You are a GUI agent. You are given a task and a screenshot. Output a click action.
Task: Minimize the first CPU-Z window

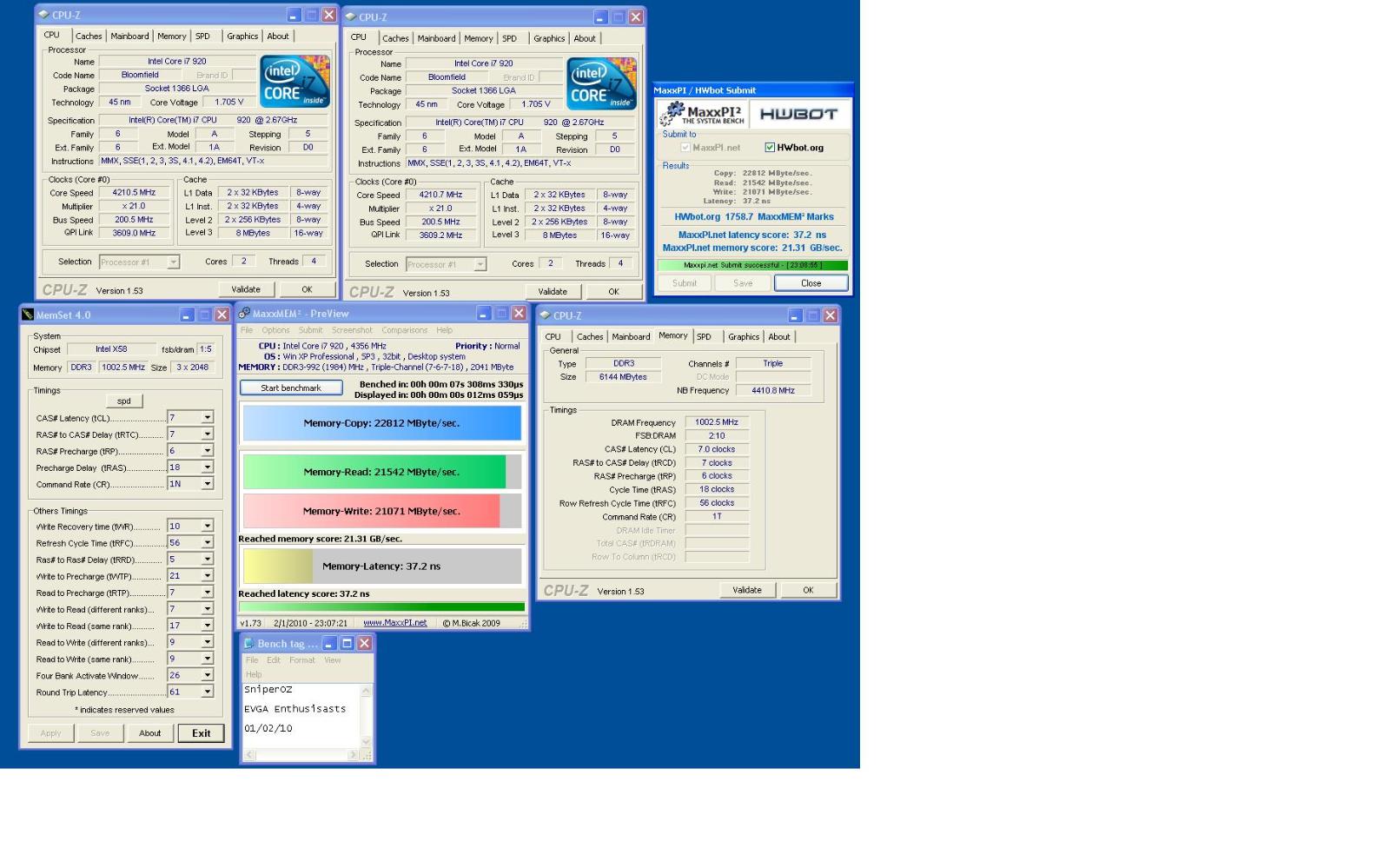(294, 15)
